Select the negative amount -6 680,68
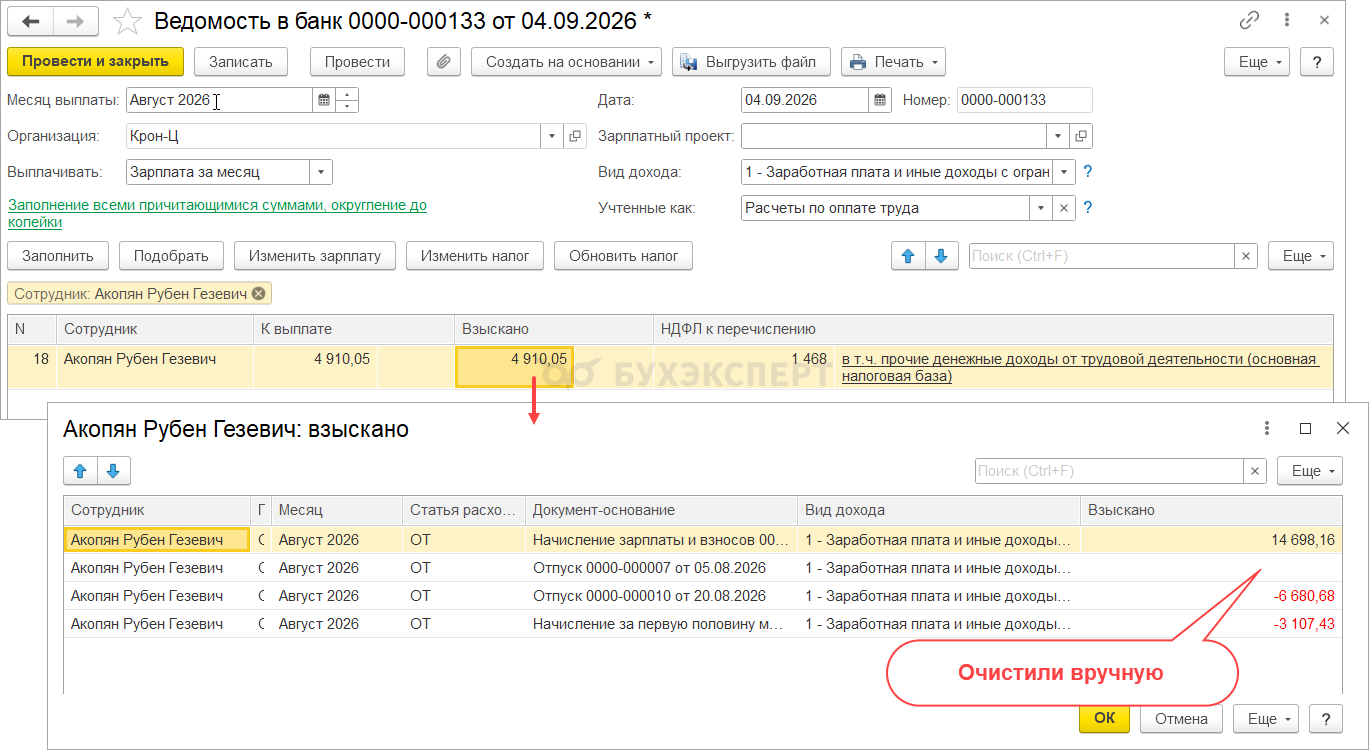Screen dimensions: 1369x750 1304,596
